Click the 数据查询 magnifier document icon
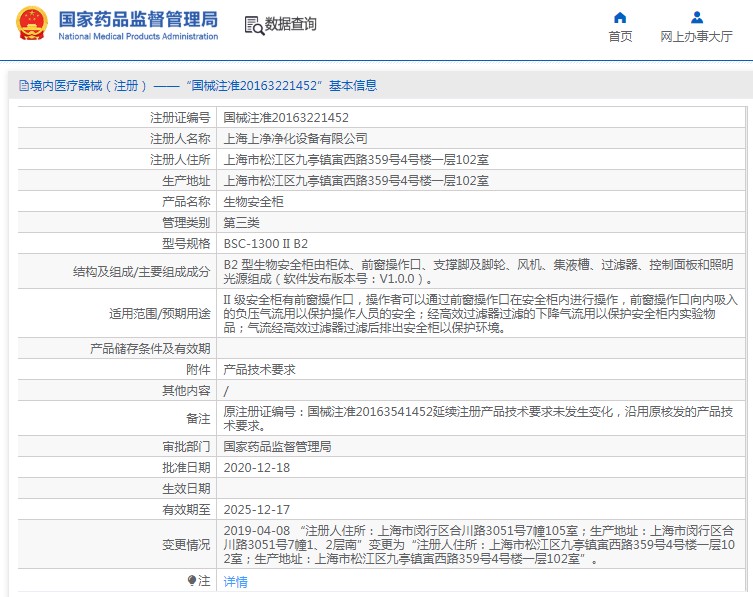This screenshot has height=597, width=753. 252,25
